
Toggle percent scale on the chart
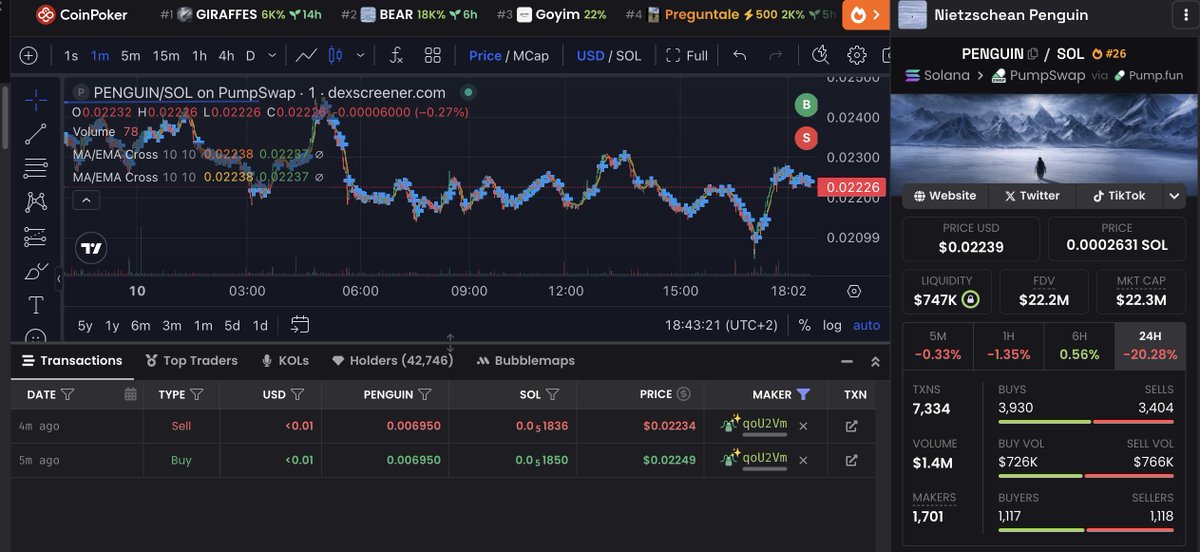coord(804,325)
